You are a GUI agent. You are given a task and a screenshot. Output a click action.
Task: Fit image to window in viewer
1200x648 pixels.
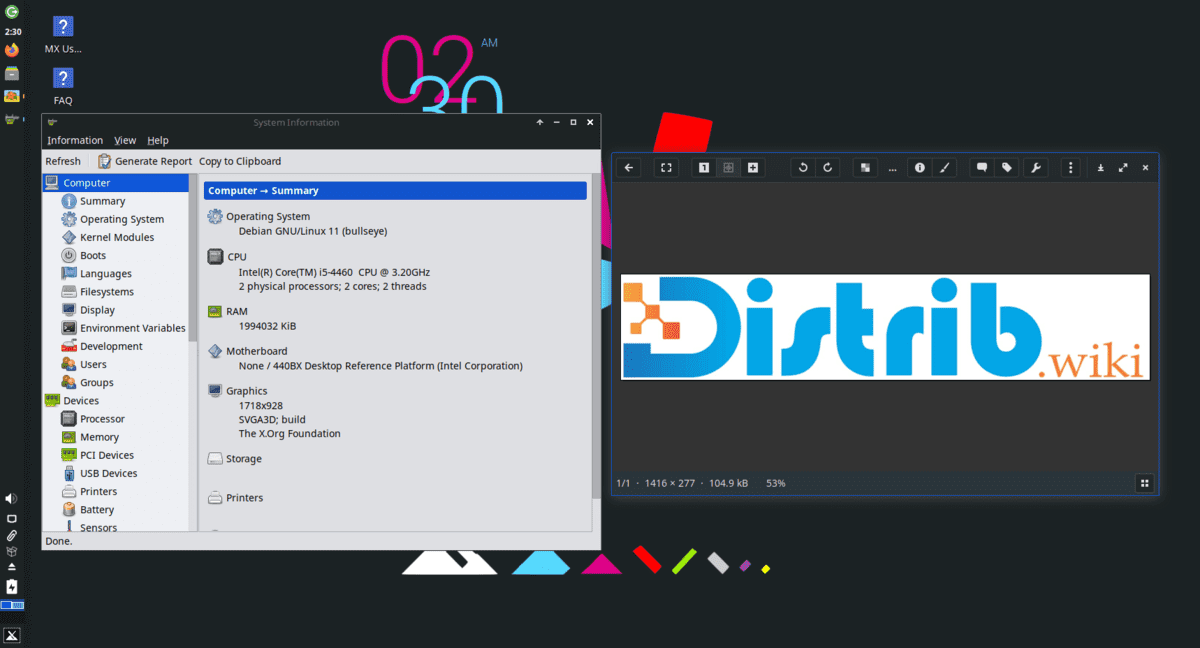click(x=729, y=168)
